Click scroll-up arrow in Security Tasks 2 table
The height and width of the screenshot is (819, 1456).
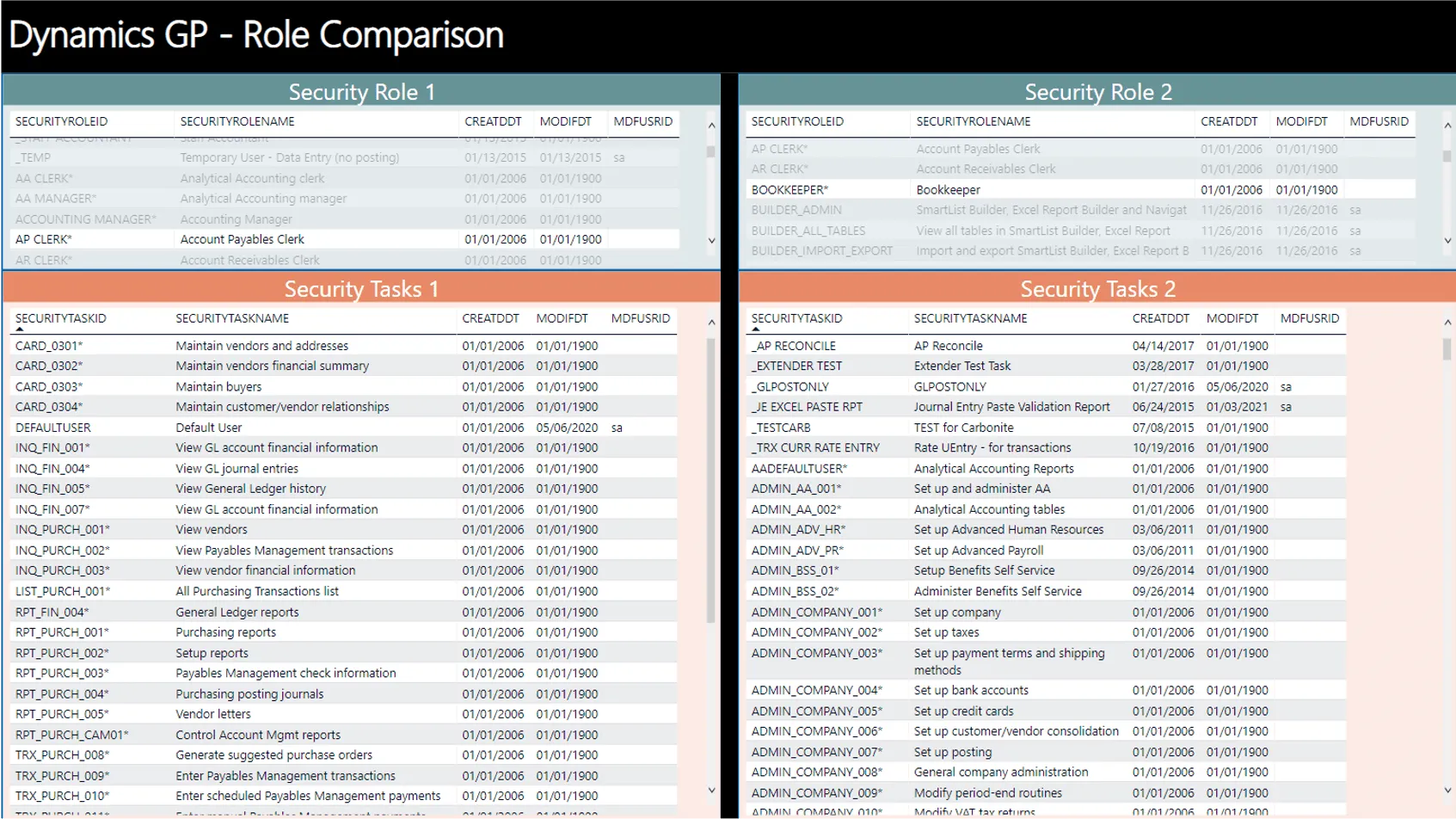1447,323
